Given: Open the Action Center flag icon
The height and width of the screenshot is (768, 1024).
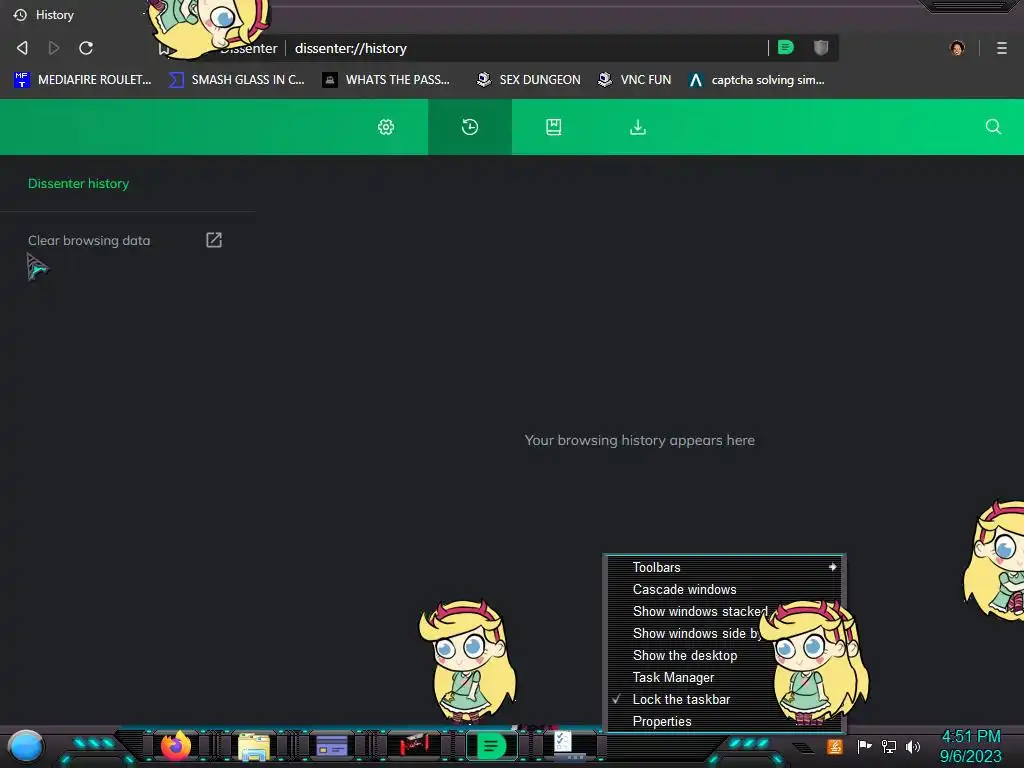Looking at the screenshot, I should point(864,746).
